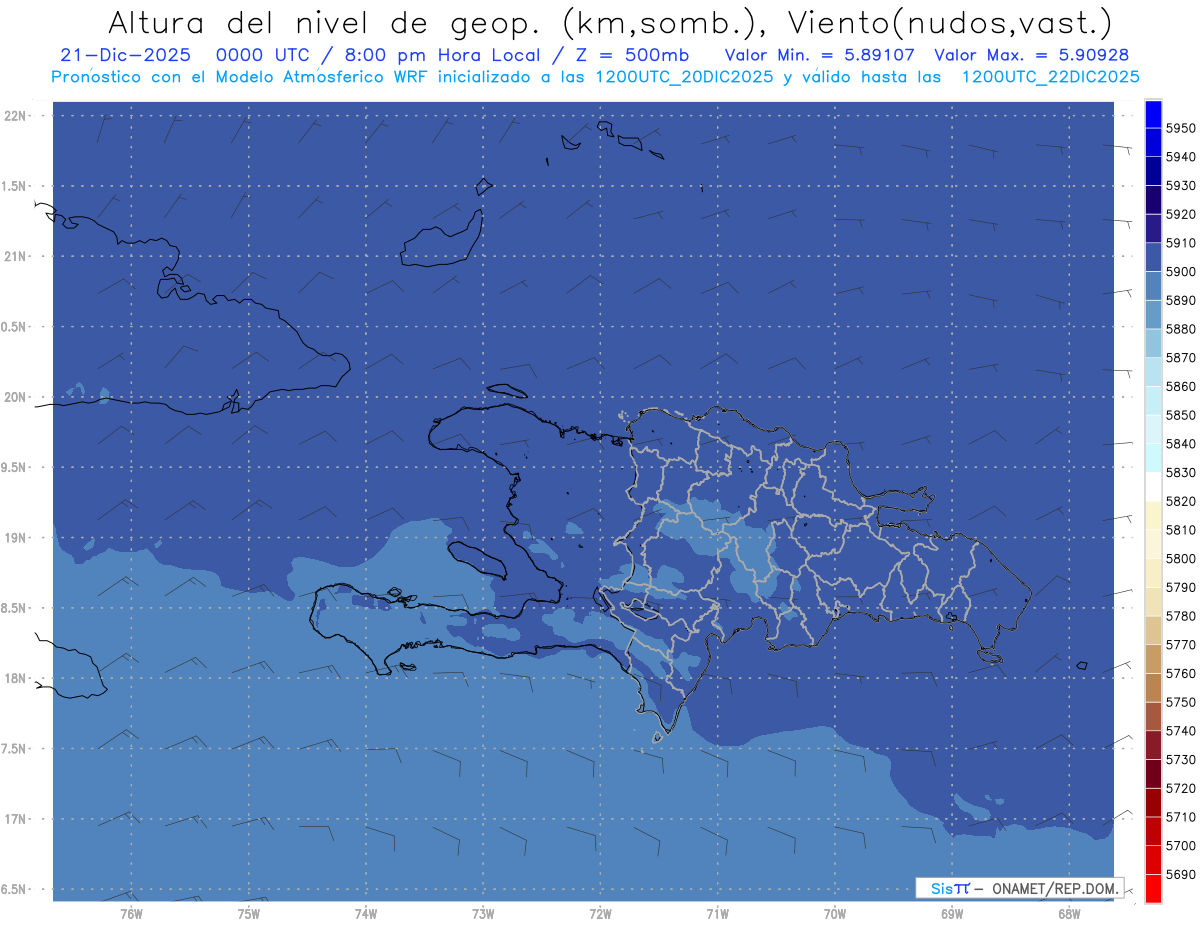This screenshot has width=1200, height=927.
Task: Click the 22N latitude label
Action: point(16,115)
